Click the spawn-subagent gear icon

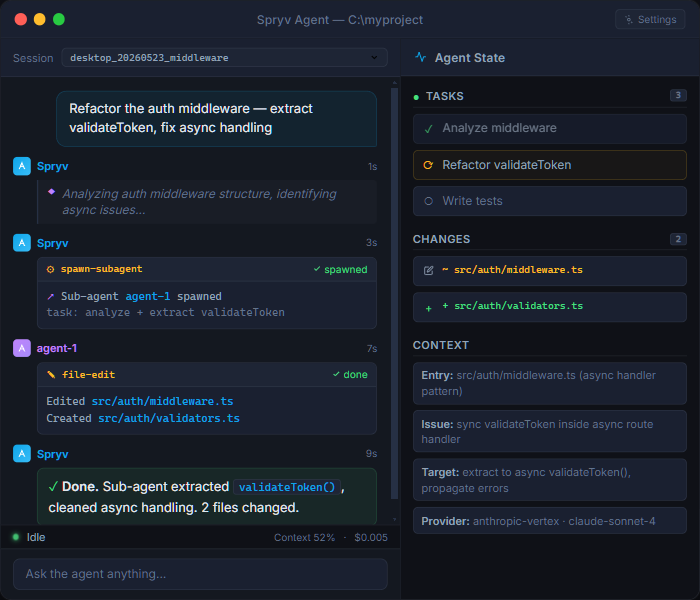[x=50, y=269]
